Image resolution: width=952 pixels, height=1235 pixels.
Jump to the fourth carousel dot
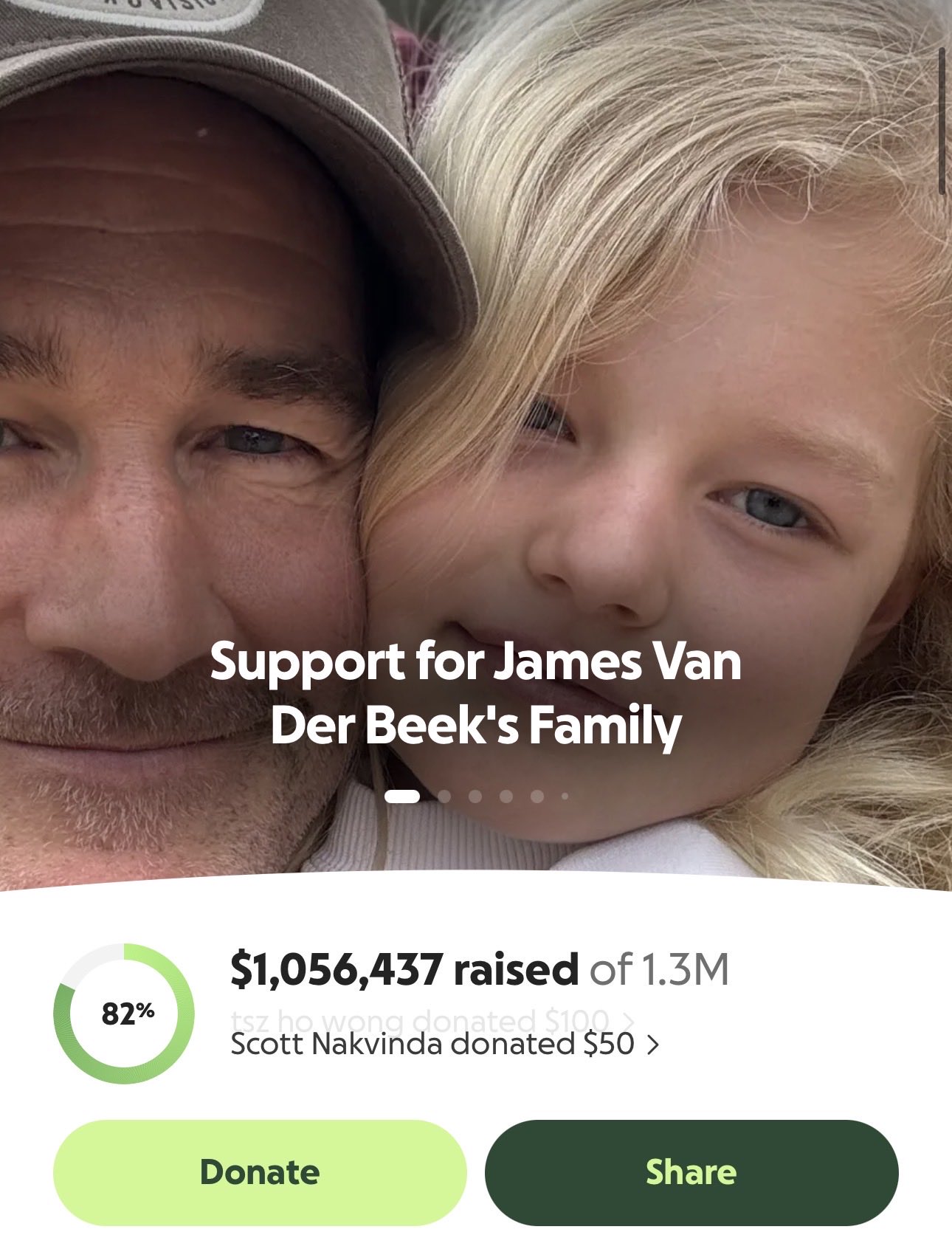(506, 796)
